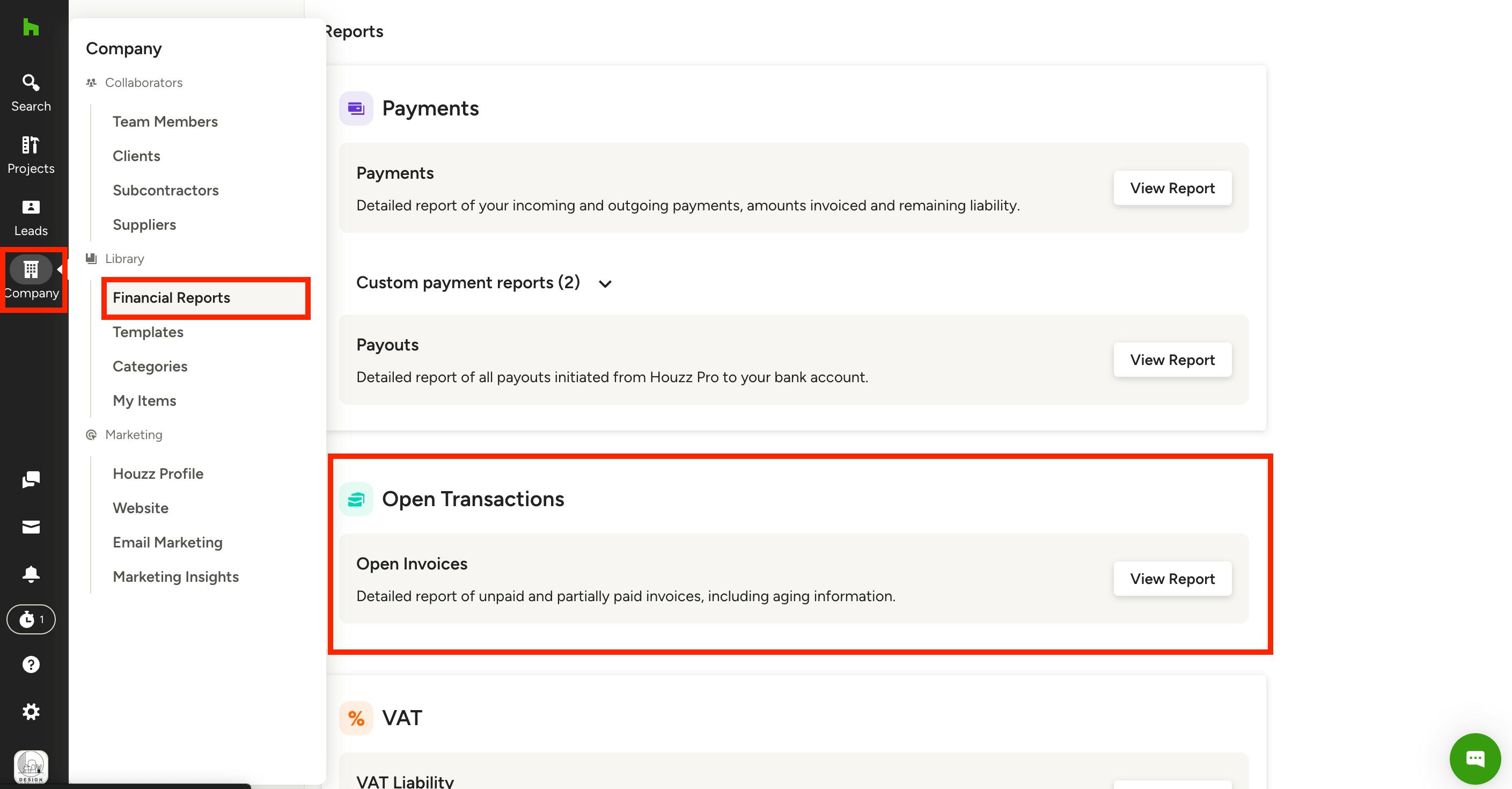This screenshot has height=789, width=1512.
Task: Select Team Members in Company menu
Action: (165, 121)
